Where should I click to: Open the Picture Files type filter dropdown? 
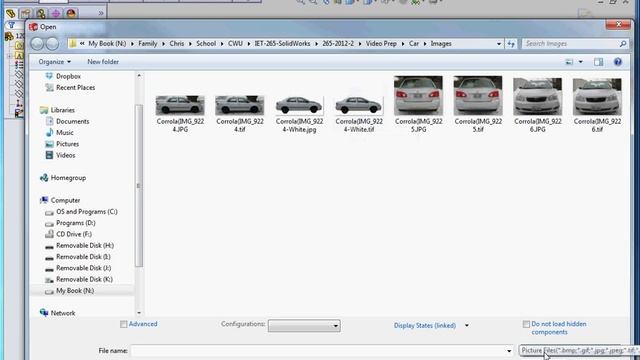click(x=579, y=351)
